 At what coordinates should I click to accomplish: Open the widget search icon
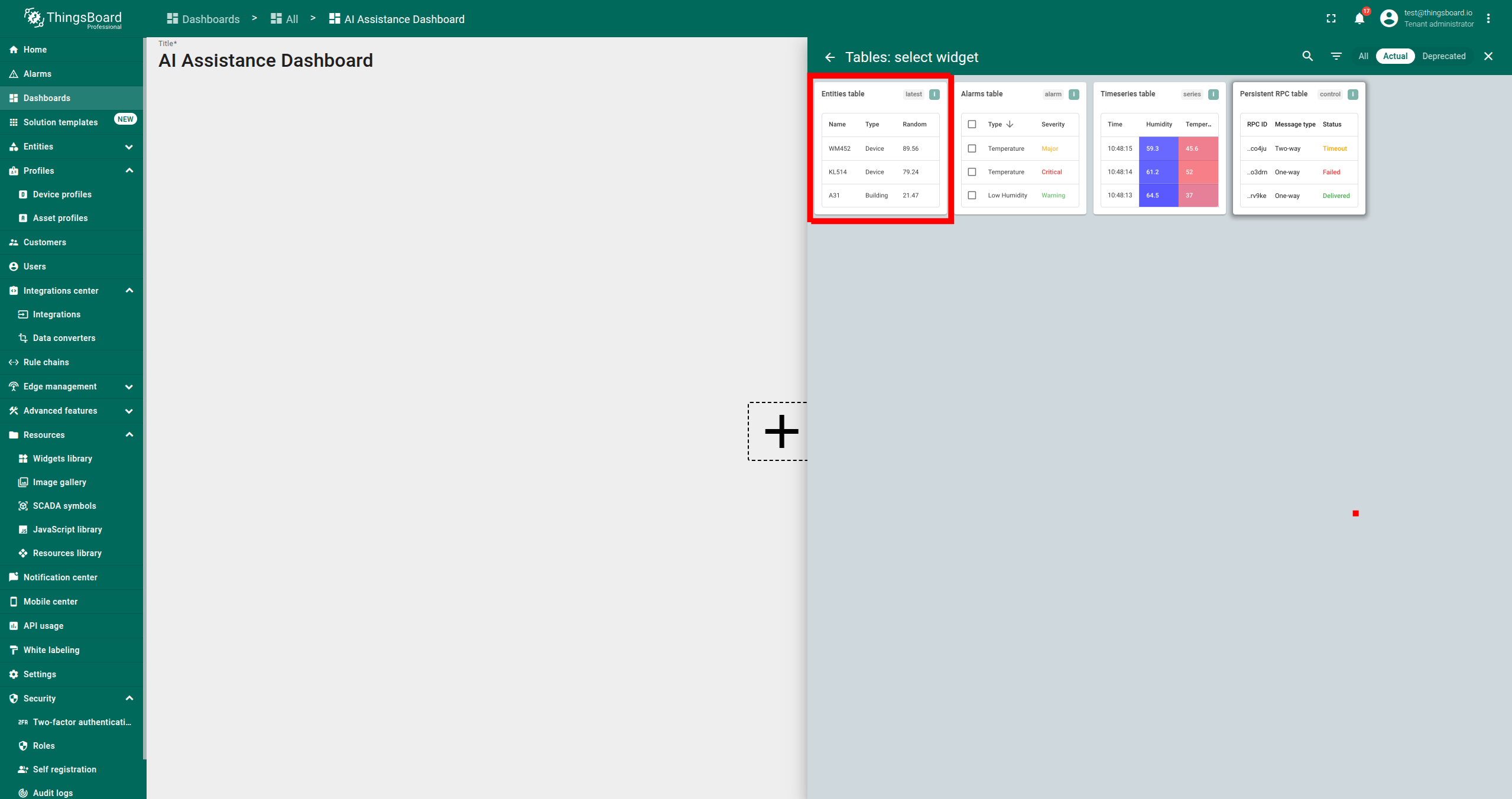coord(1307,56)
